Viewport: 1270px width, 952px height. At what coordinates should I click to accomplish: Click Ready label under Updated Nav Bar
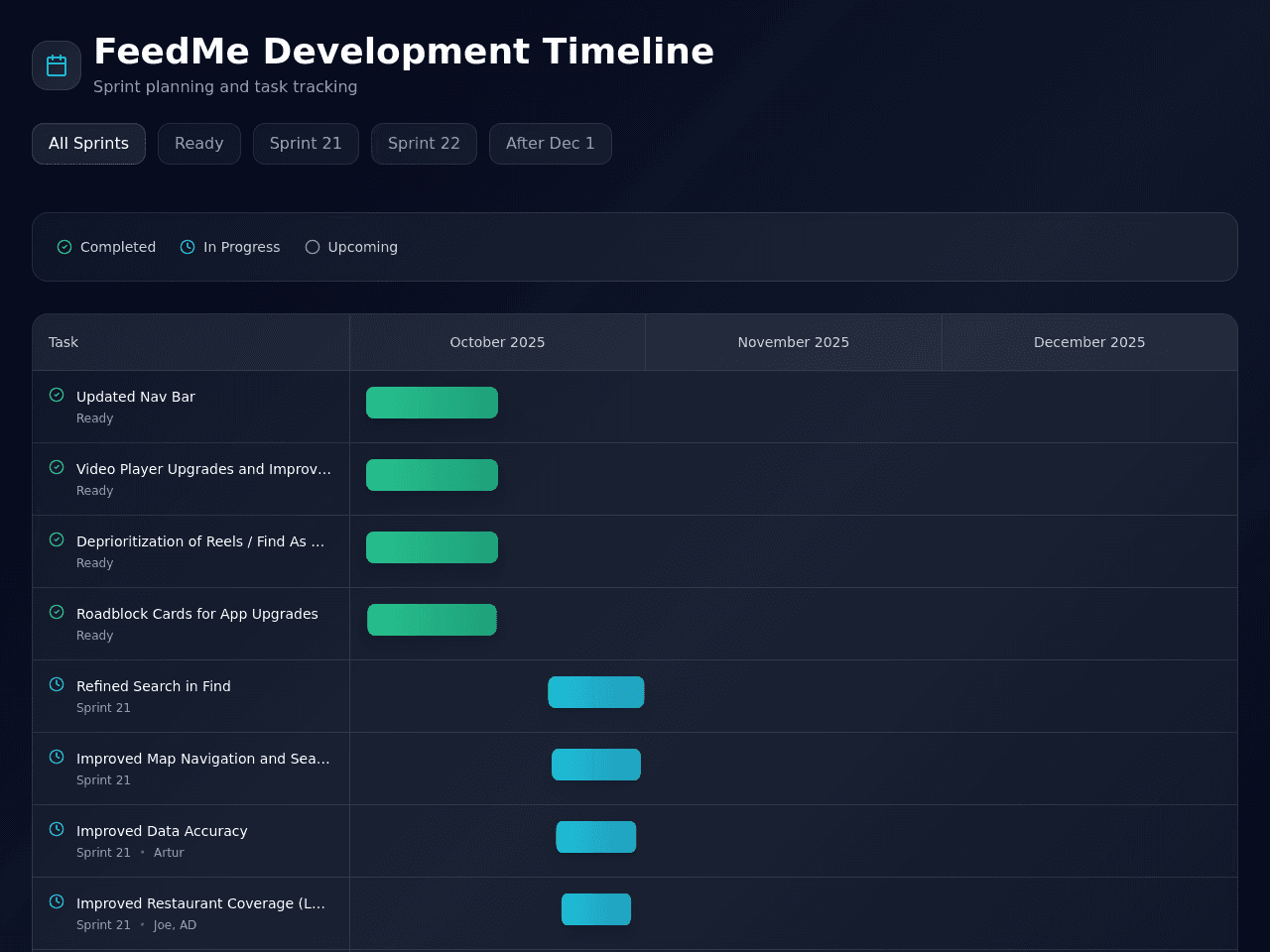(x=95, y=418)
